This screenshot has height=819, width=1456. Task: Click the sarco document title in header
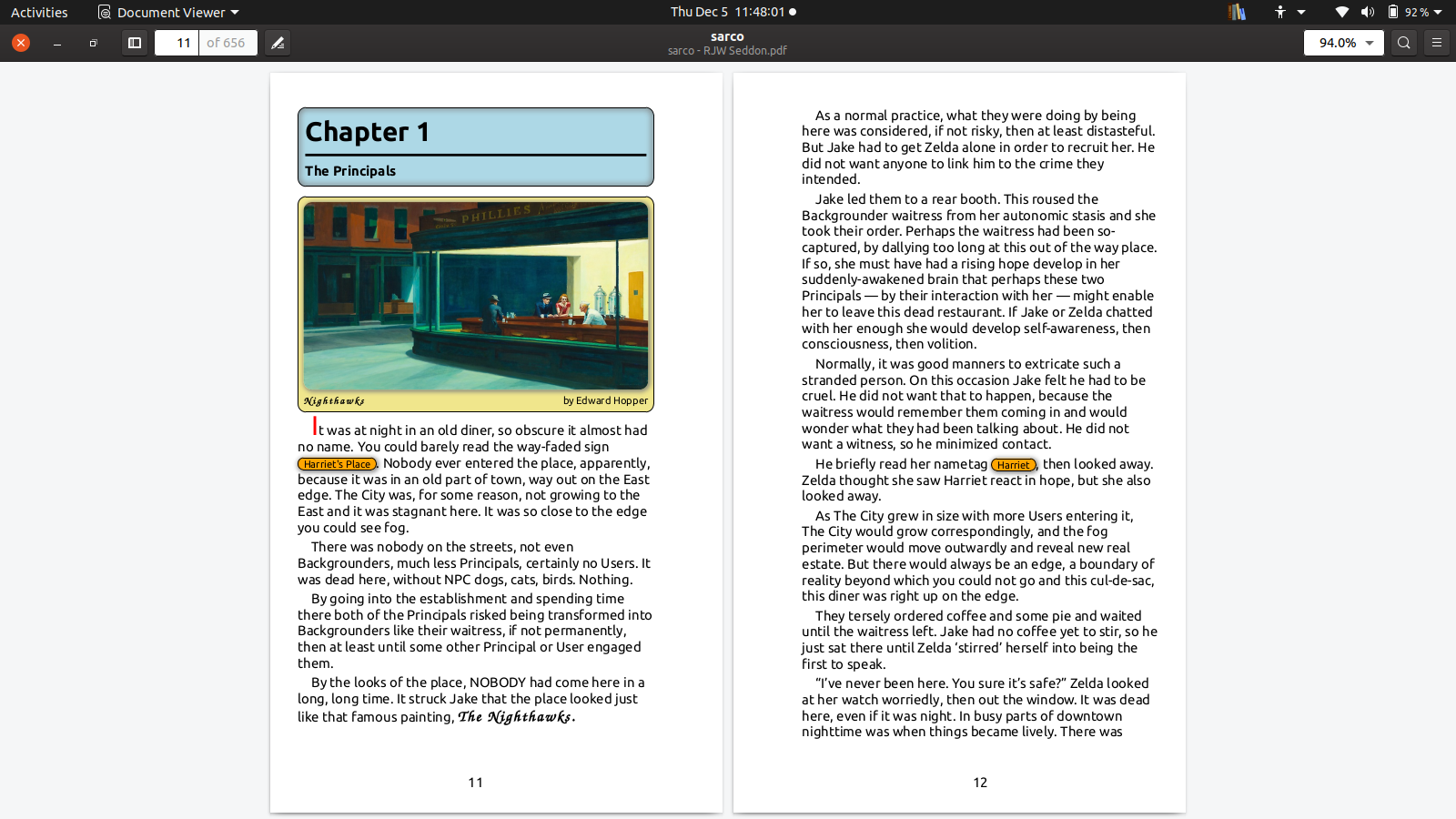point(727,36)
